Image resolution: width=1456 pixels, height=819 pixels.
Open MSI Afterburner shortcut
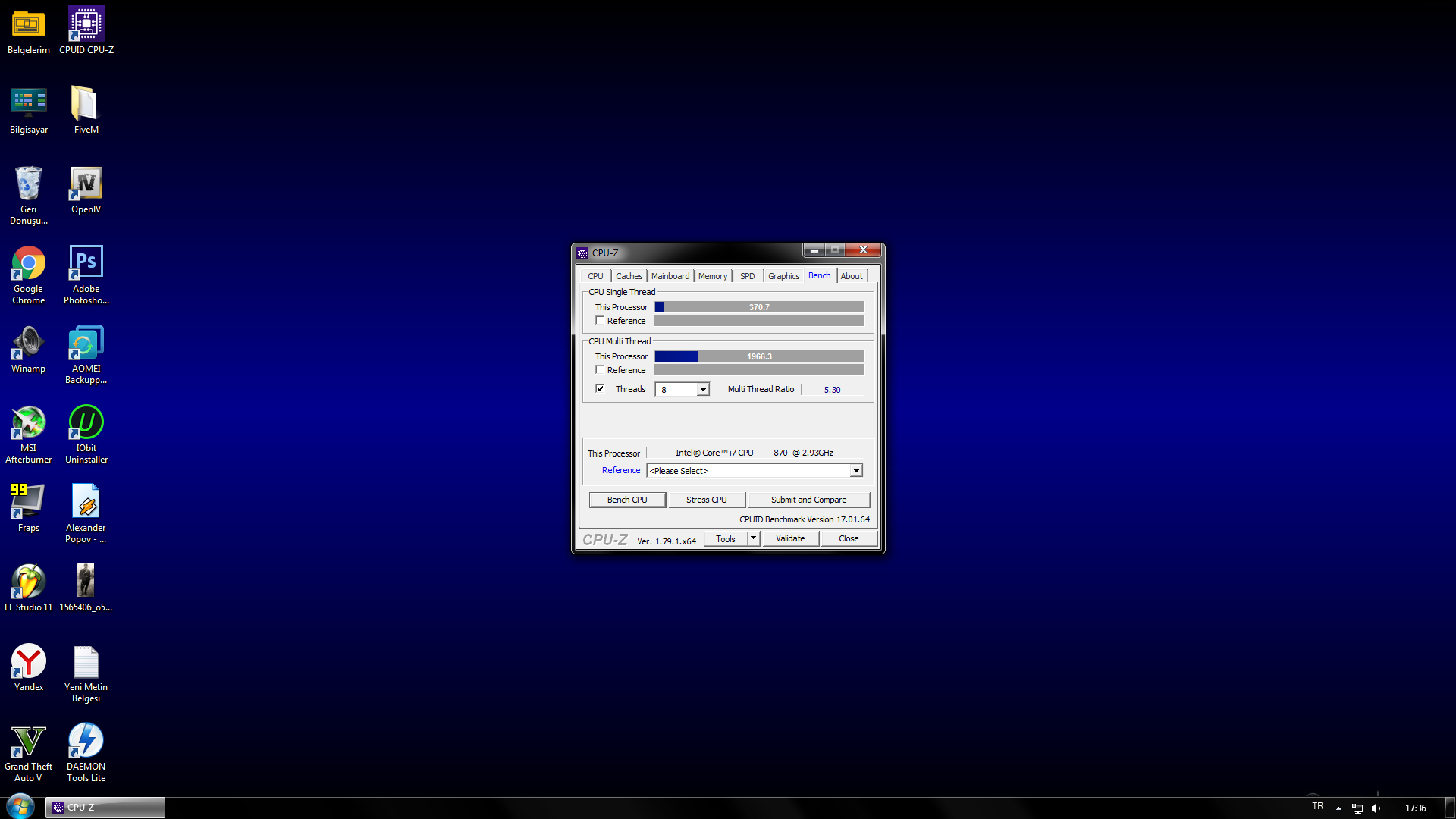click(28, 435)
